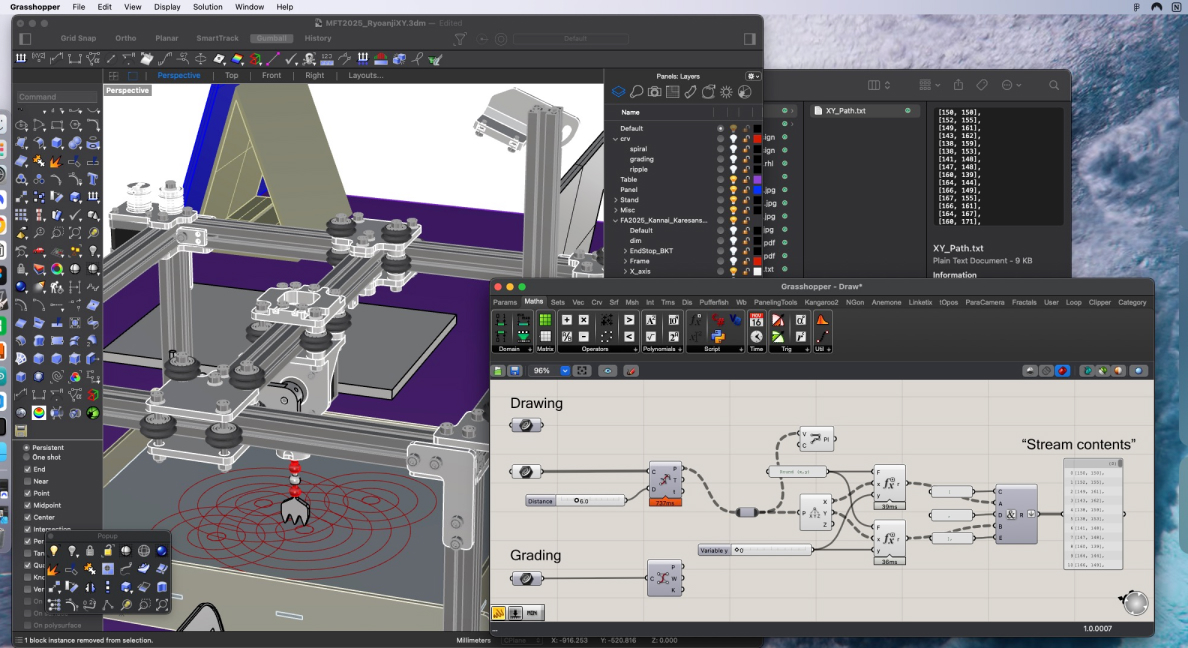Screen dimensions: 1188x648
Task: Click the blue color swatch of Panel layer
Action: [757, 190]
